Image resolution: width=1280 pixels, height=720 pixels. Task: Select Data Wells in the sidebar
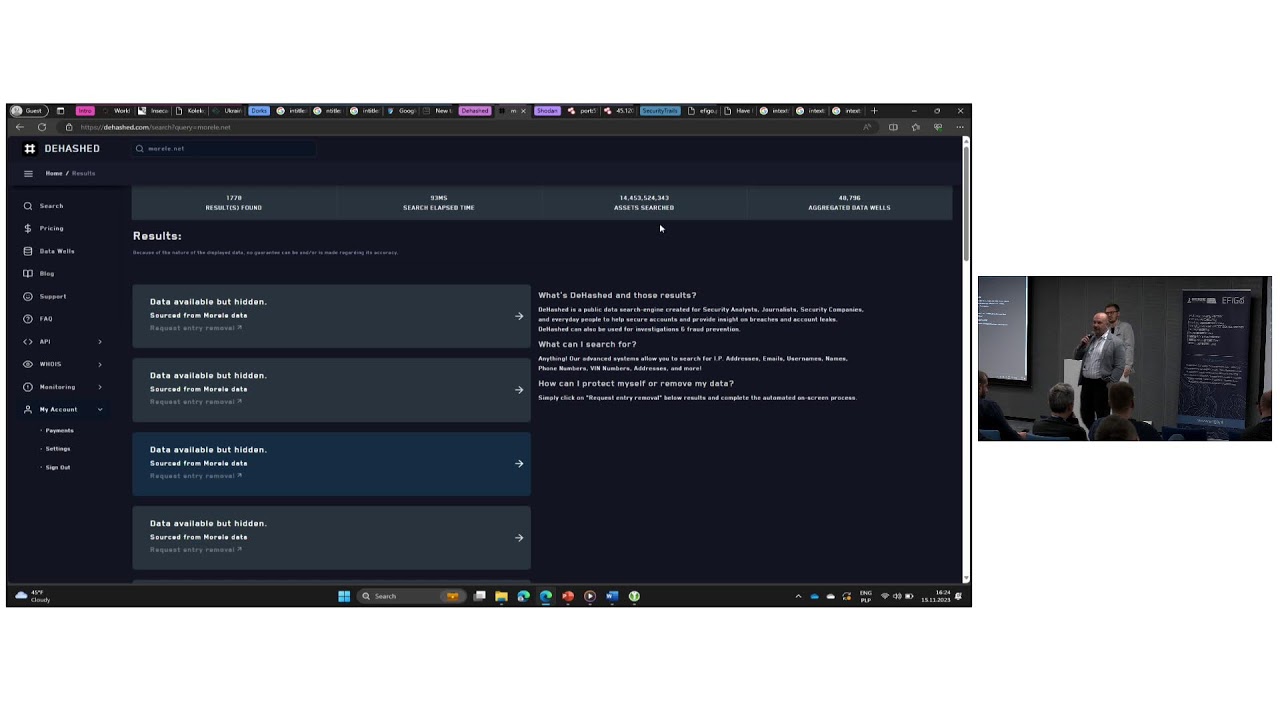(57, 251)
